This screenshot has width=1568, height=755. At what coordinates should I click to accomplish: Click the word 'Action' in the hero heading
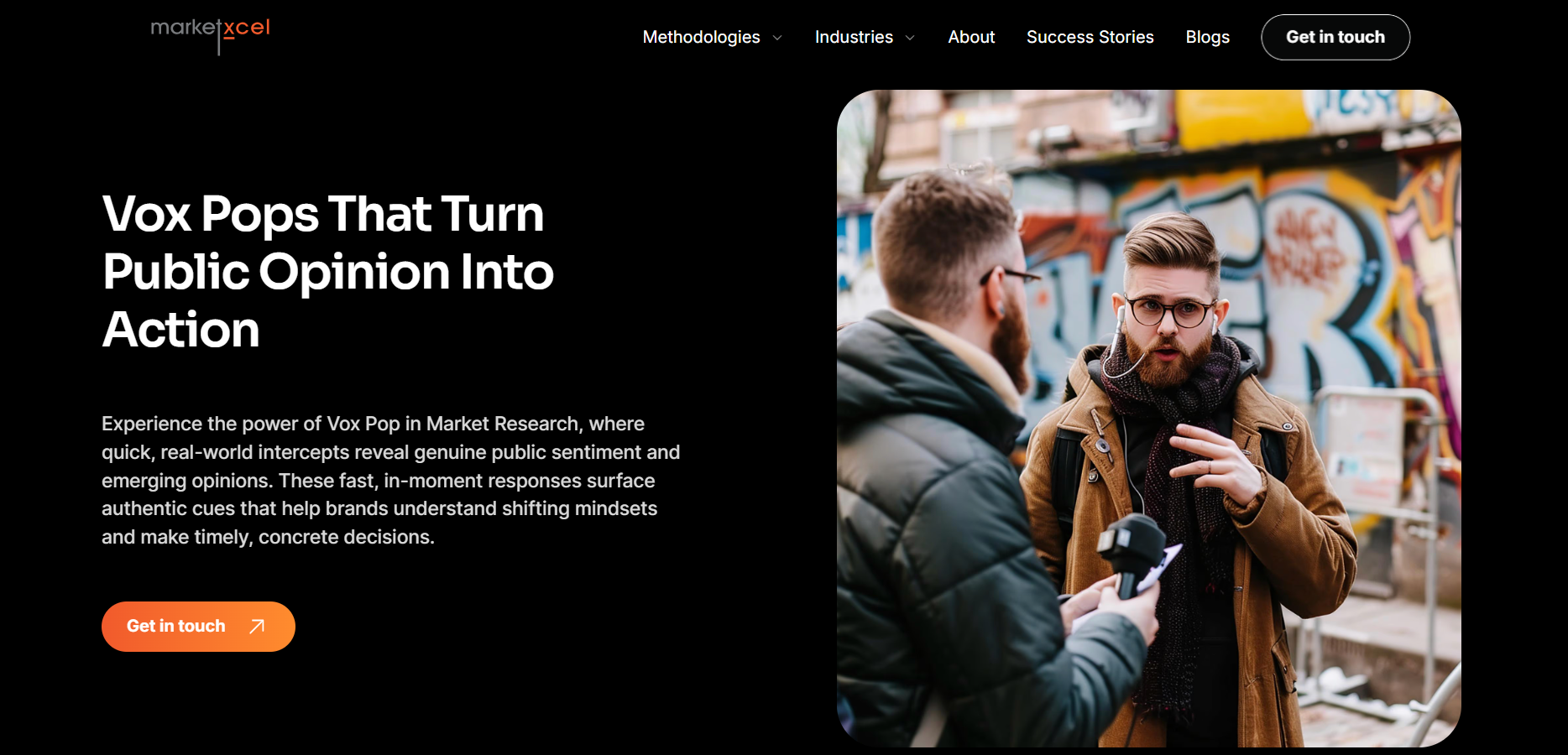coord(180,330)
